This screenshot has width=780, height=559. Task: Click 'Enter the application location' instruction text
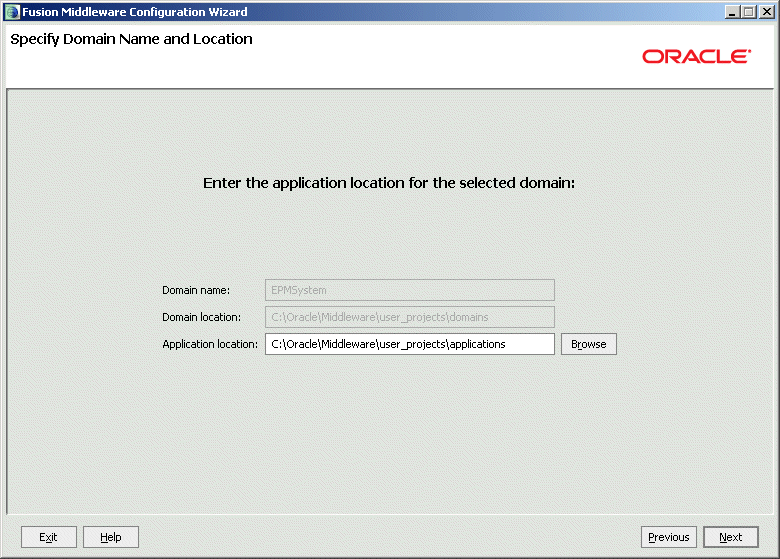[x=389, y=183]
